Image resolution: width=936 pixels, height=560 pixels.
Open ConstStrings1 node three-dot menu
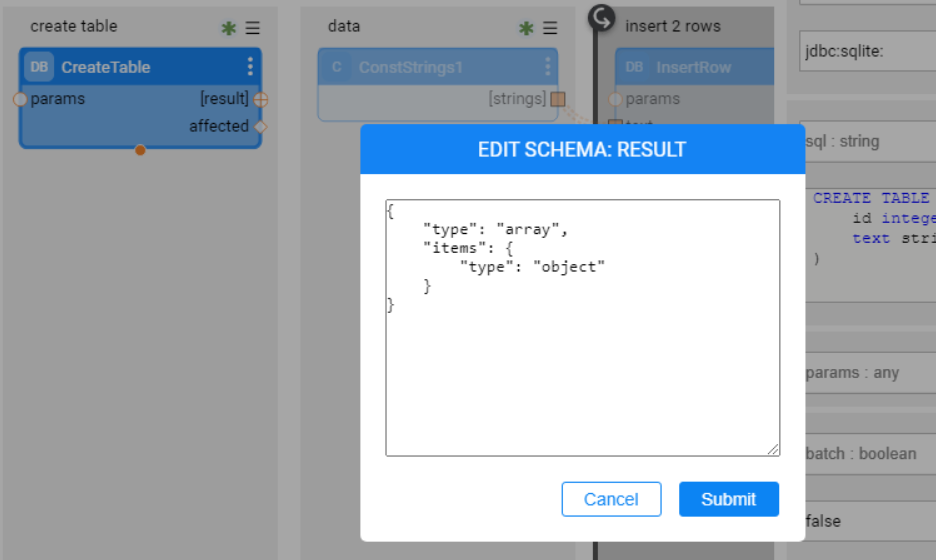pos(547,67)
